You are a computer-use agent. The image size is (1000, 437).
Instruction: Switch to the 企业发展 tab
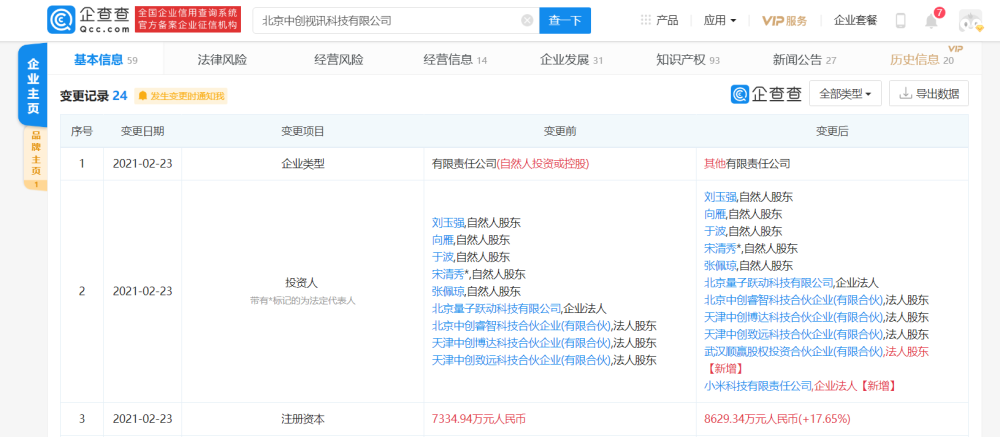(x=571, y=60)
